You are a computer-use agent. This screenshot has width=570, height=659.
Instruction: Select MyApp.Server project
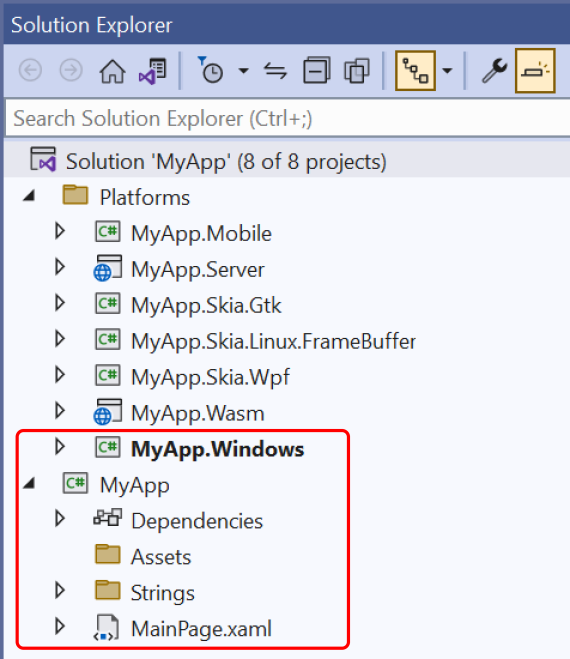(x=198, y=270)
